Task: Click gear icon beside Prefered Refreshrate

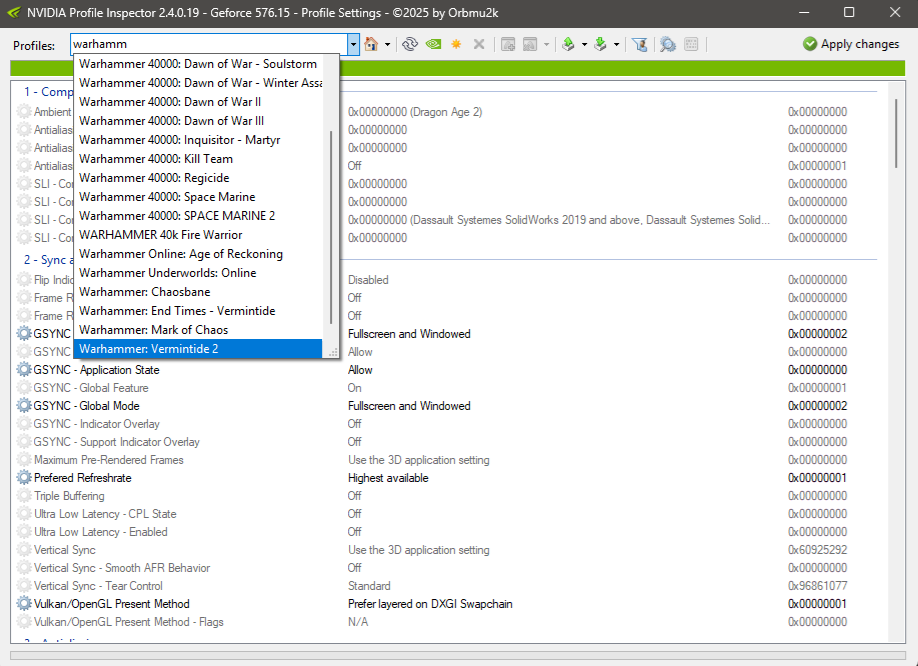Action: (24, 478)
